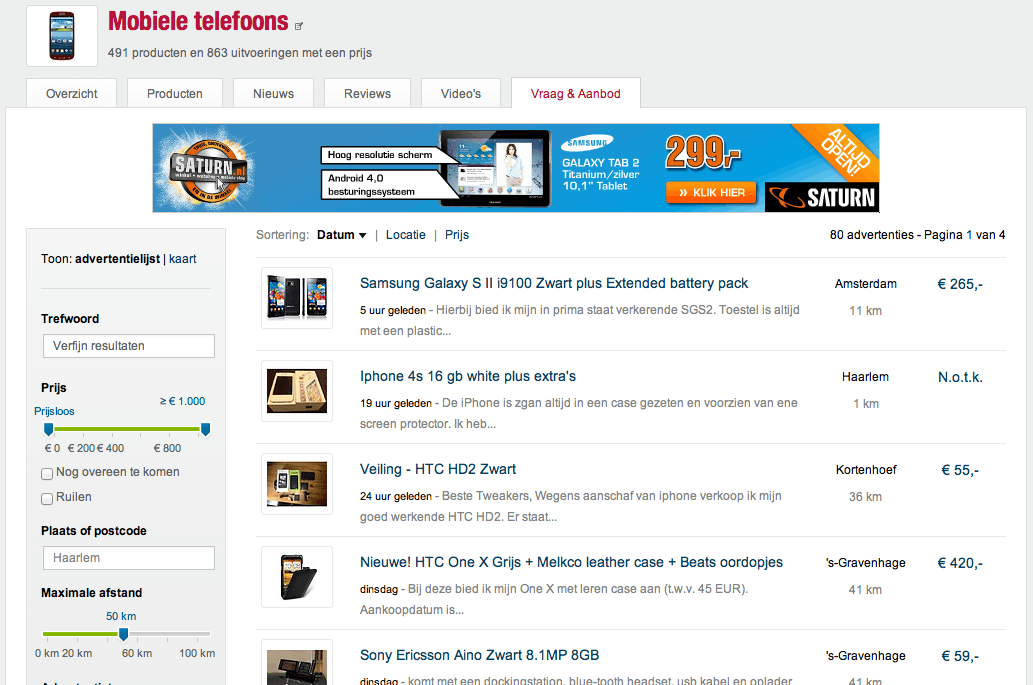
Task: Click the Mobiele telefoons heading
Action: (x=198, y=21)
